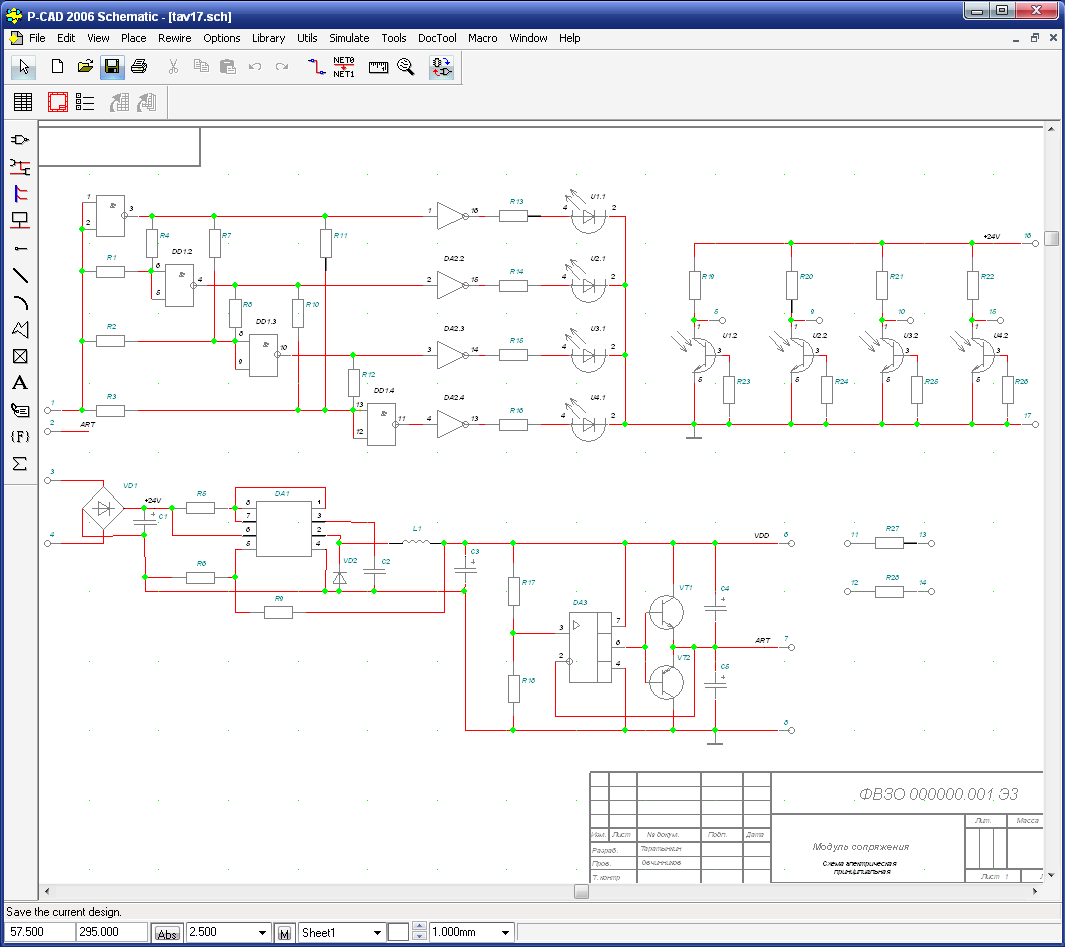This screenshot has height=947, width=1065.
Task: Click the X coordinate field 57.500
Action: coord(38,932)
